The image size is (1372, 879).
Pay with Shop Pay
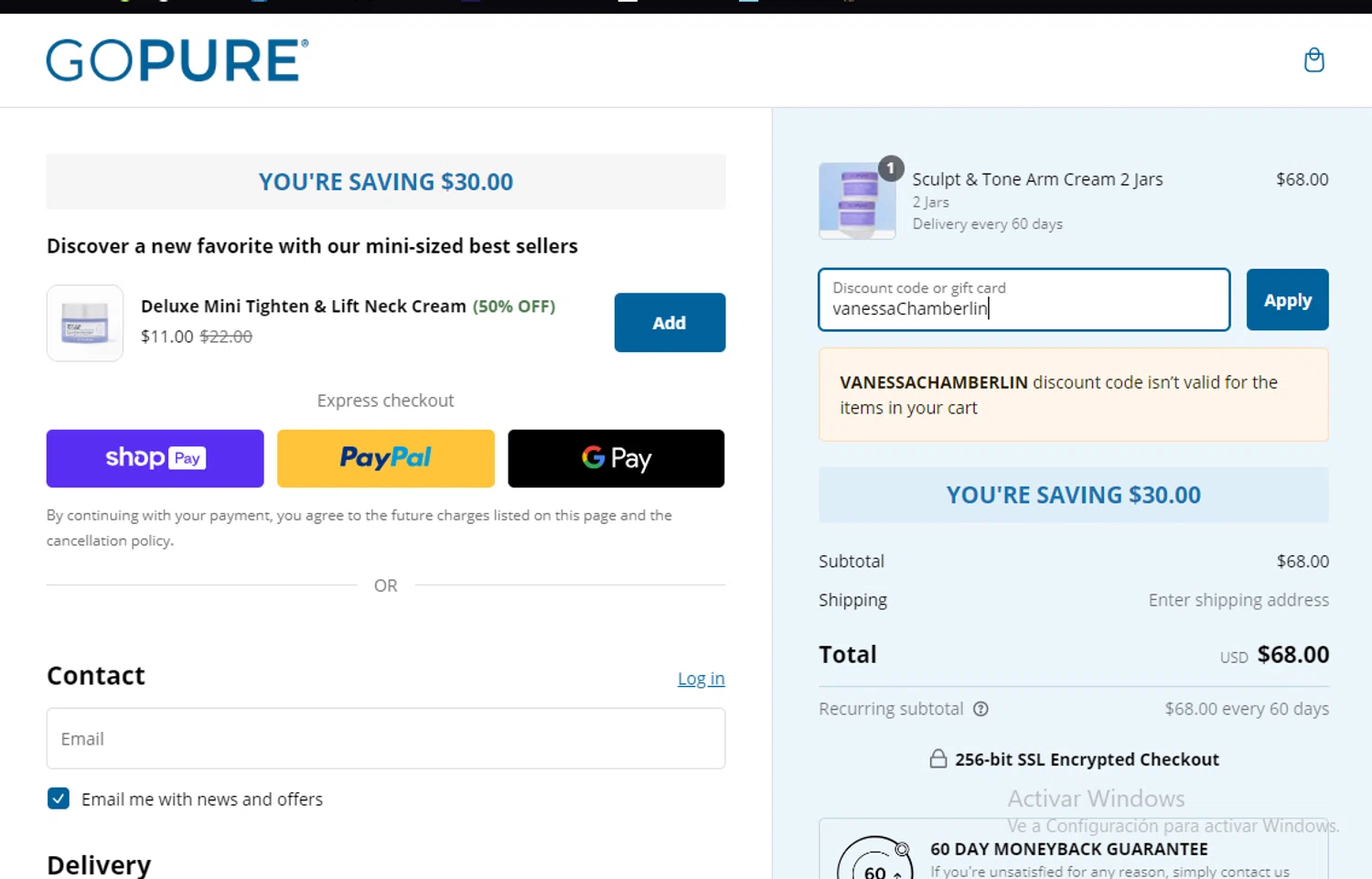[x=155, y=458]
